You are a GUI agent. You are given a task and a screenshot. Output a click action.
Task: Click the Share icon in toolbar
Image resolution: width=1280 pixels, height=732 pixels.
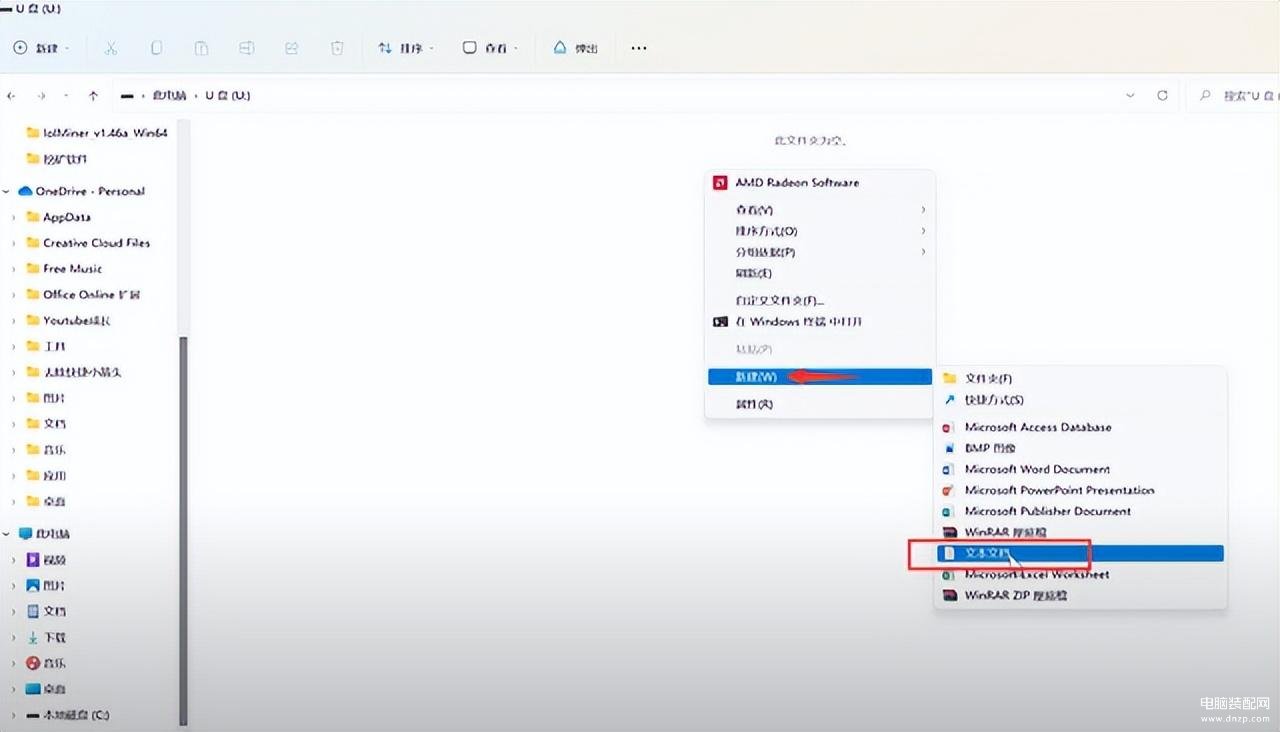coord(292,48)
